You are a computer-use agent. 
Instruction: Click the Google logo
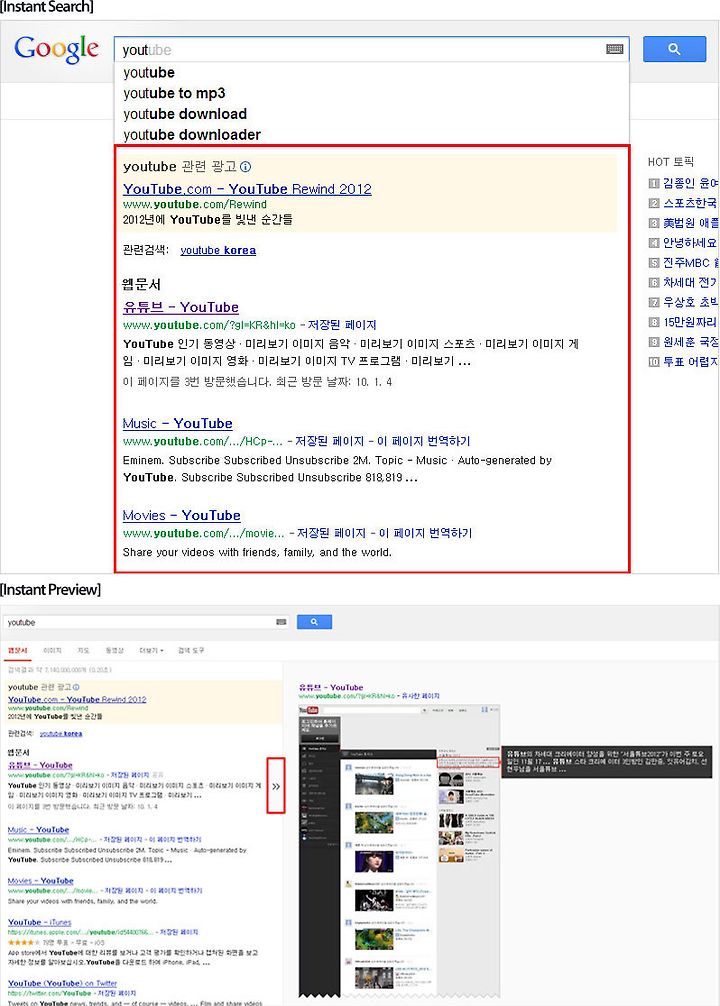click(x=56, y=49)
